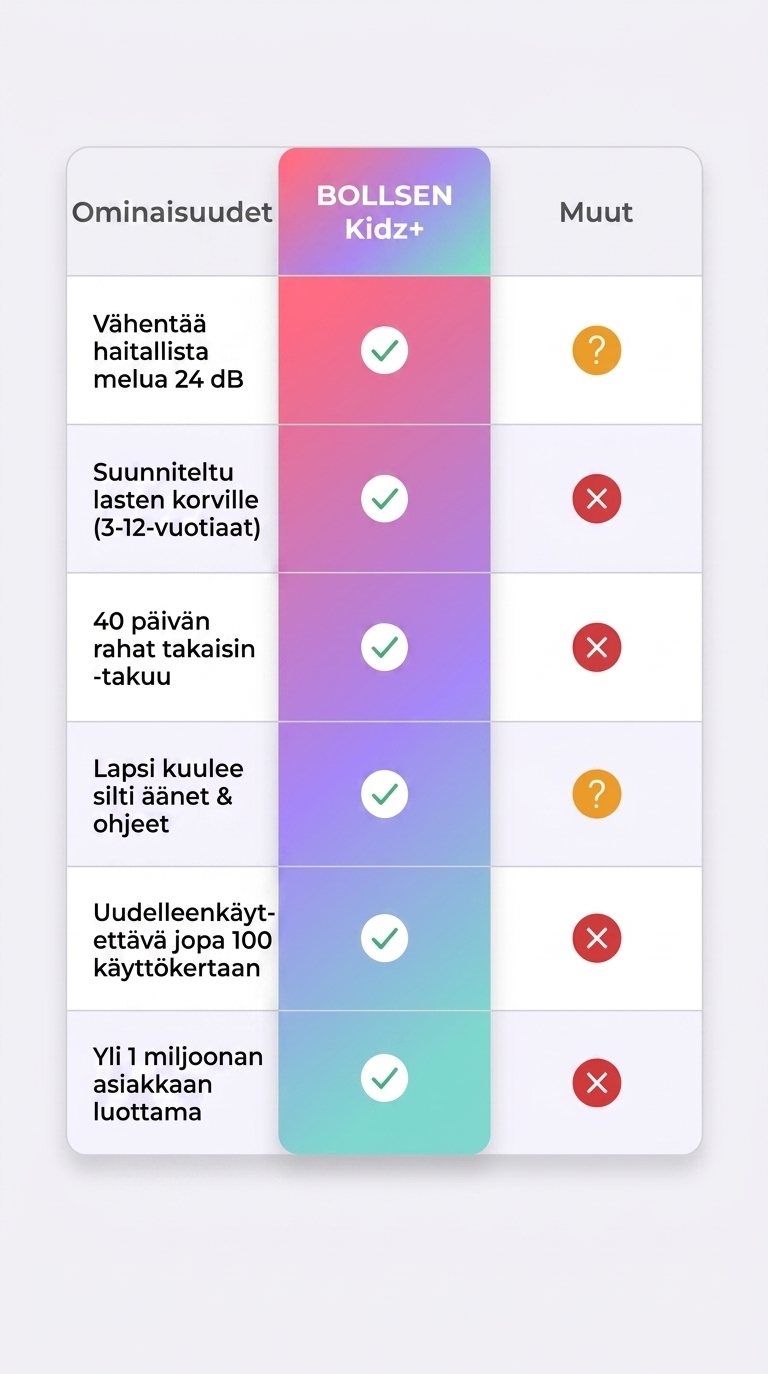The height and width of the screenshot is (1374, 768).
Task: Click the Vähentää haitallista melua 24 dB text
Action: pos(168,351)
